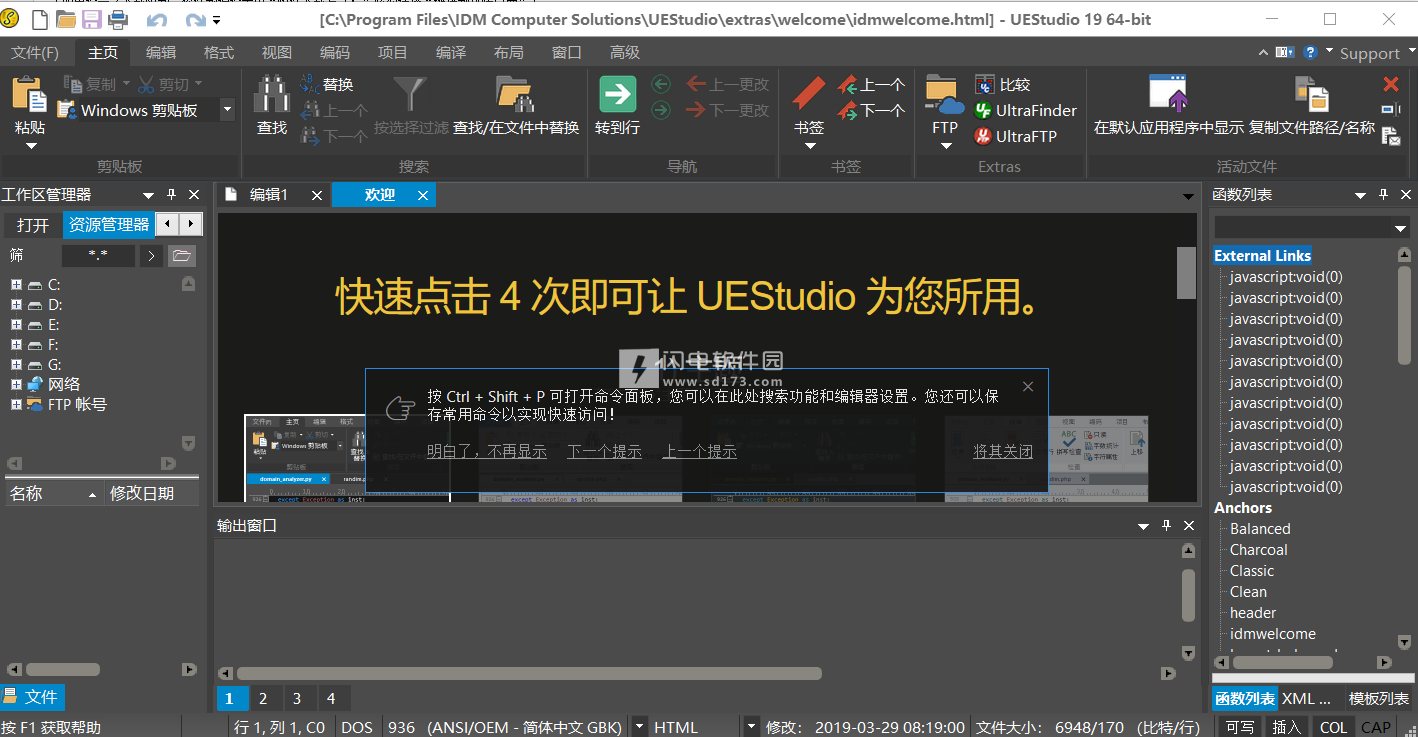Click the Bookmark red flag icon
The width and height of the screenshot is (1418, 737).
(x=809, y=94)
